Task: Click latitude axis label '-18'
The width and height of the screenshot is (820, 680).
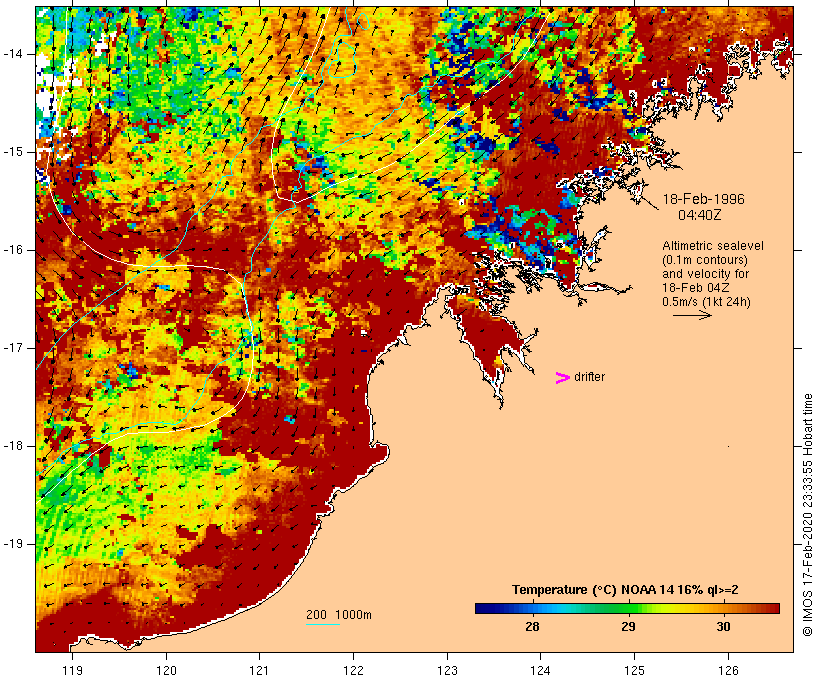Action: tap(13, 446)
